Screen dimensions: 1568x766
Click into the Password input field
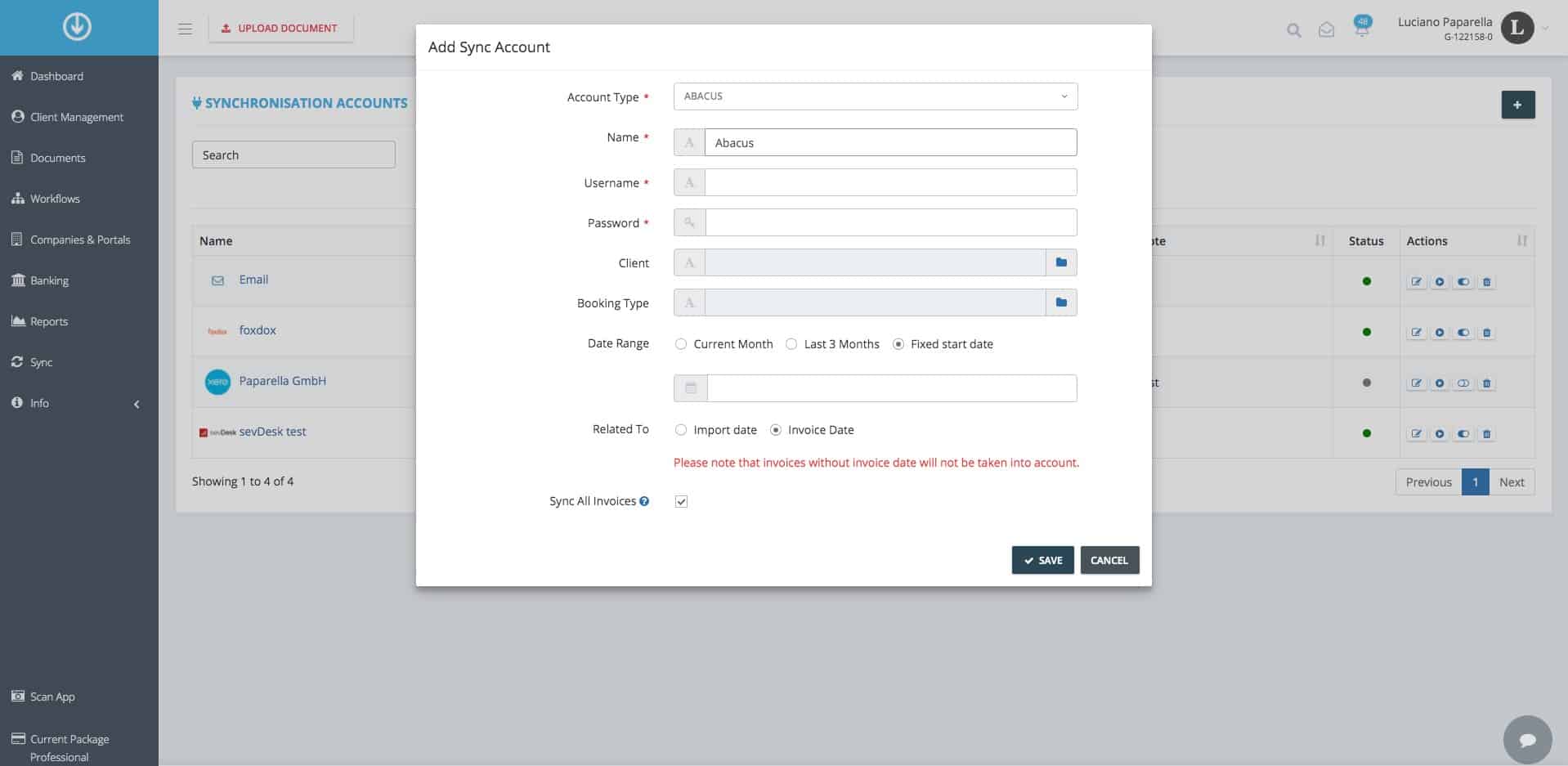click(x=890, y=222)
